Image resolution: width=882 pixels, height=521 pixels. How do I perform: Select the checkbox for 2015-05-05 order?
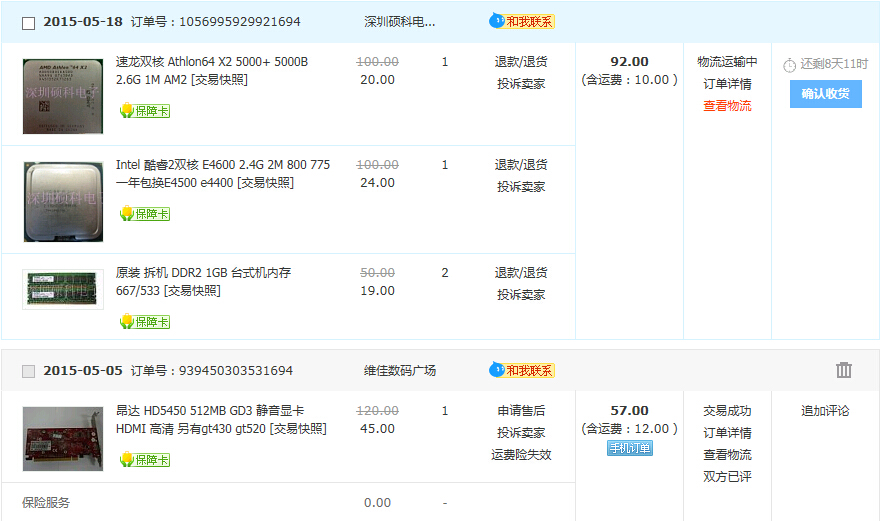(x=28, y=371)
